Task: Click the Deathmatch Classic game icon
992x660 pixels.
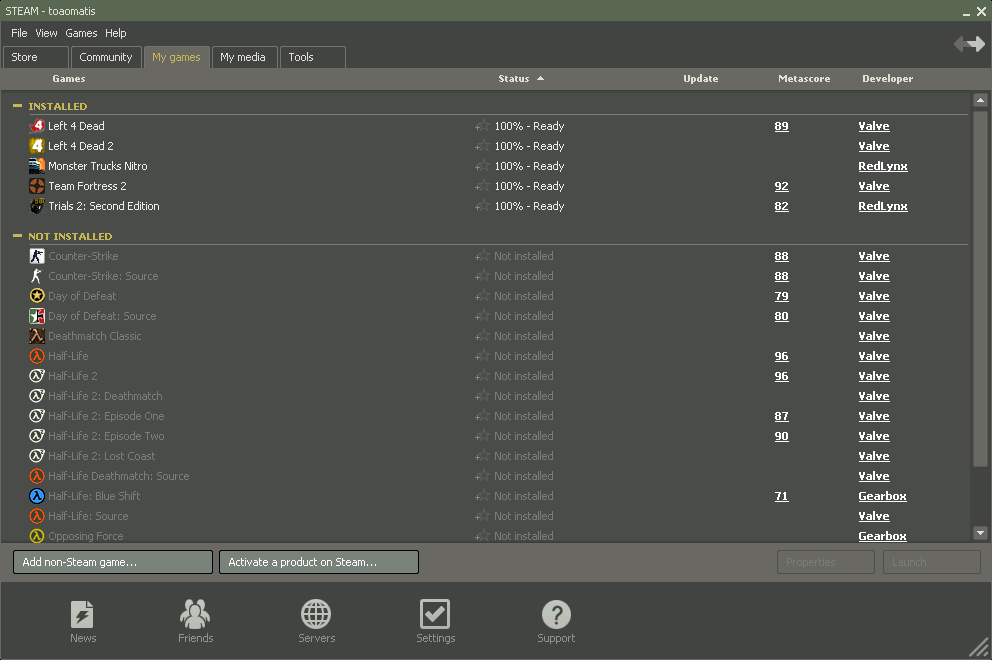Action: 37,336
